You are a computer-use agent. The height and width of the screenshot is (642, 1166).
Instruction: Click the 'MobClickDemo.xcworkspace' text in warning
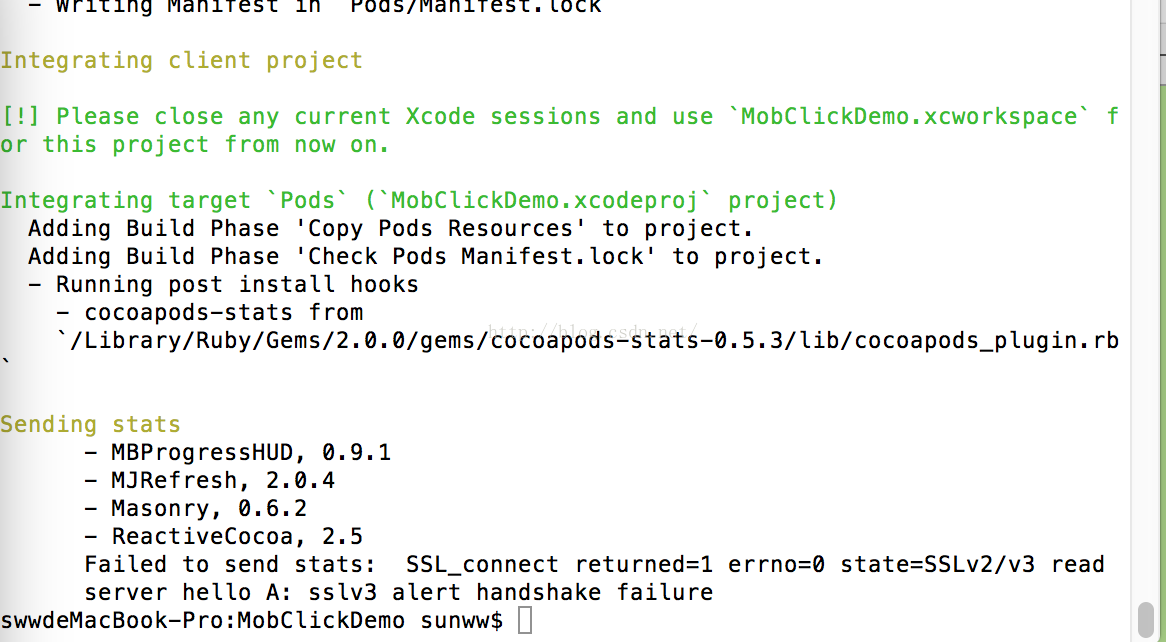908,117
